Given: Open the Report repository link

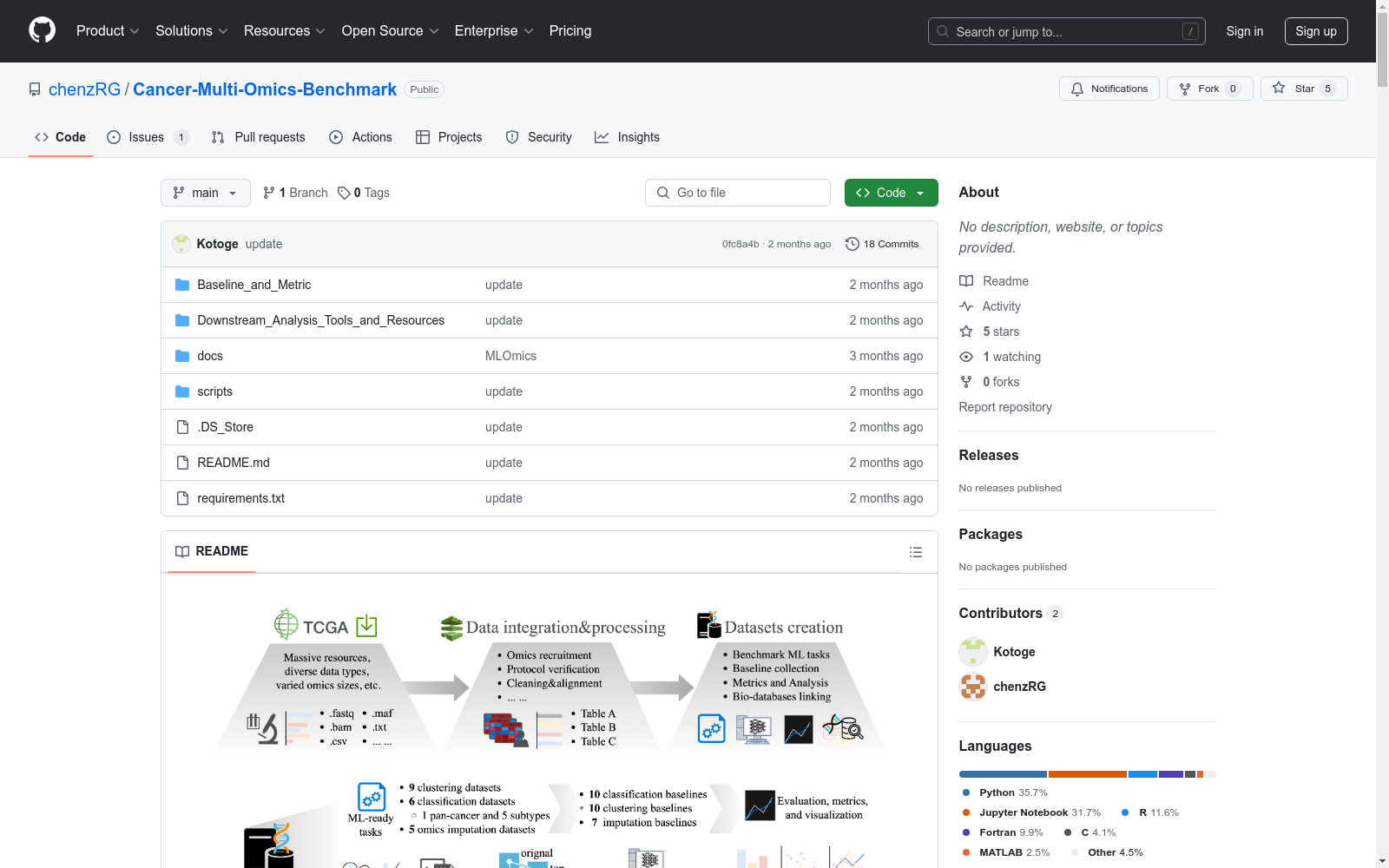Looking at the screenshot, I should (x=1004, y=407).
